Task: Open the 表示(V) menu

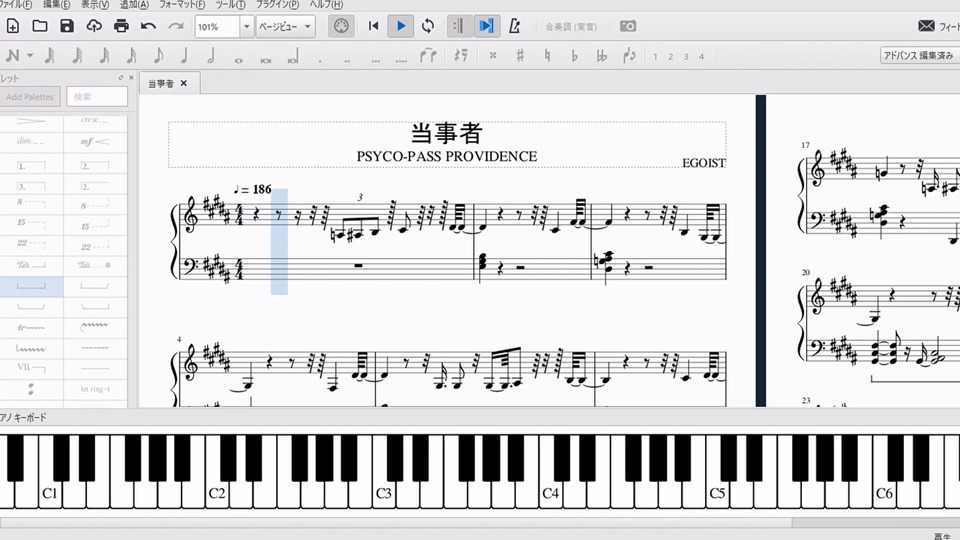Action: (95, 4)
